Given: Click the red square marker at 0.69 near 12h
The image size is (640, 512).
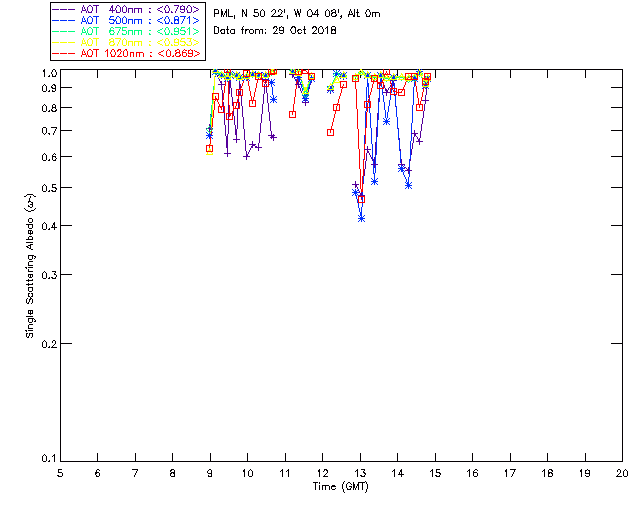Looking at the screenshot, I should click(331, 132).
